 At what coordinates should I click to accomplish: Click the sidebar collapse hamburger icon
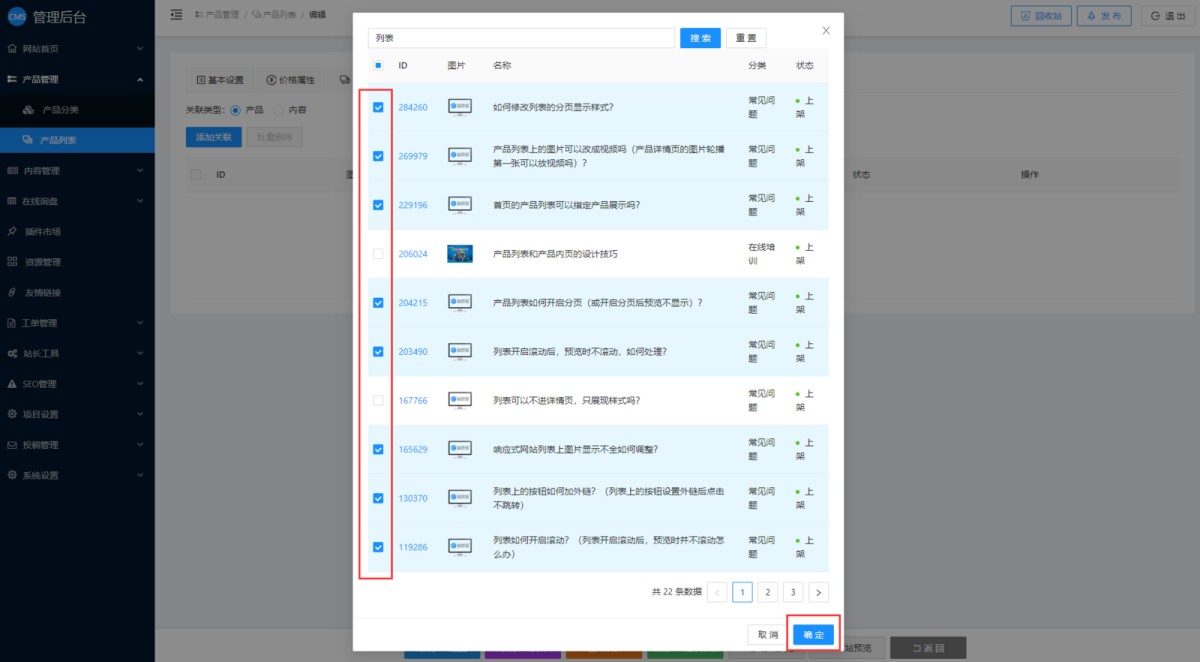pyautogui.click(x=177, y=15)
